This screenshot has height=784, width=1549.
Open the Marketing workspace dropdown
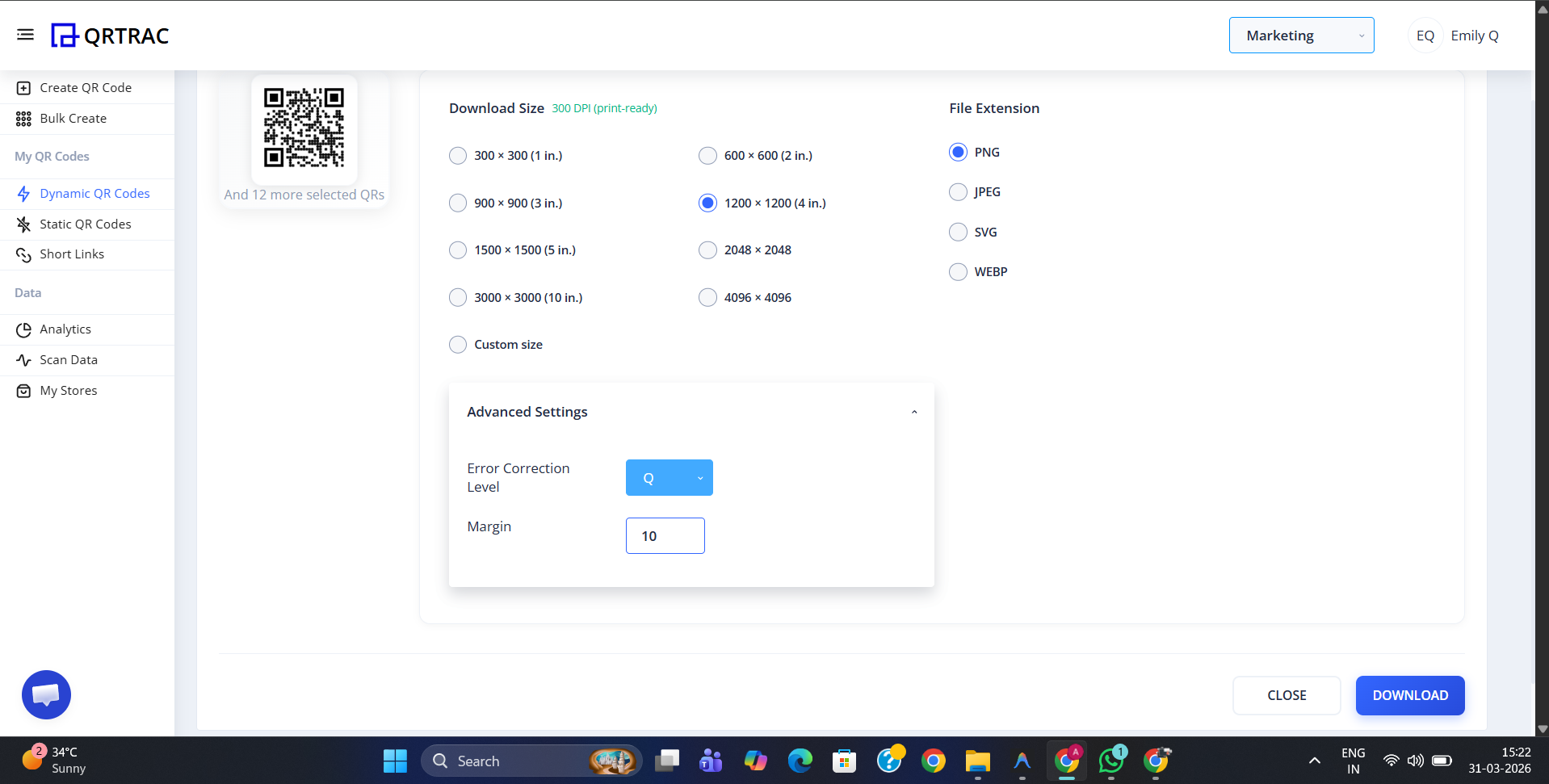coord(1301,35)
